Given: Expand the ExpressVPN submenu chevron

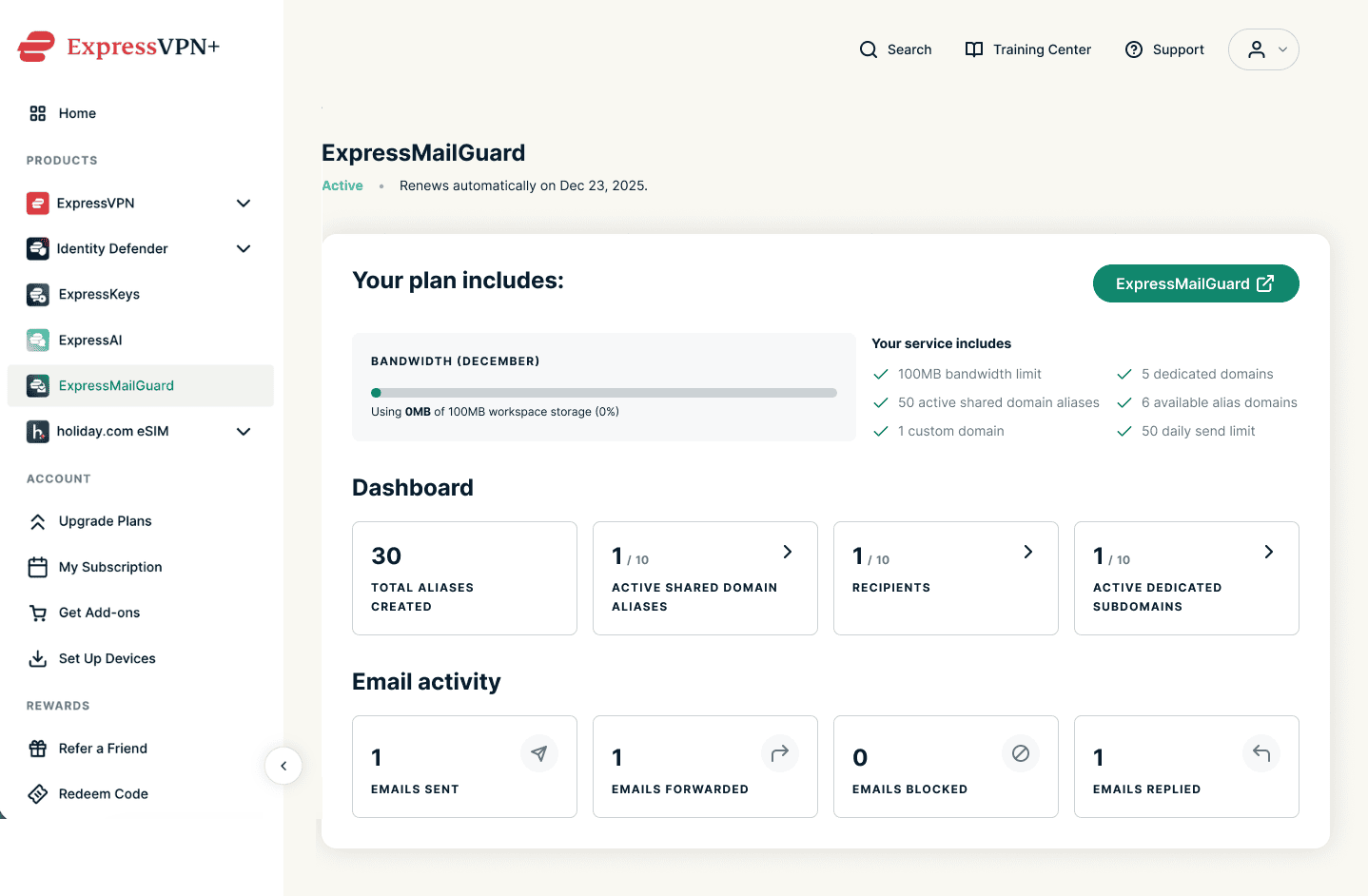Looking at the screenshot, I should coord(244,203).
